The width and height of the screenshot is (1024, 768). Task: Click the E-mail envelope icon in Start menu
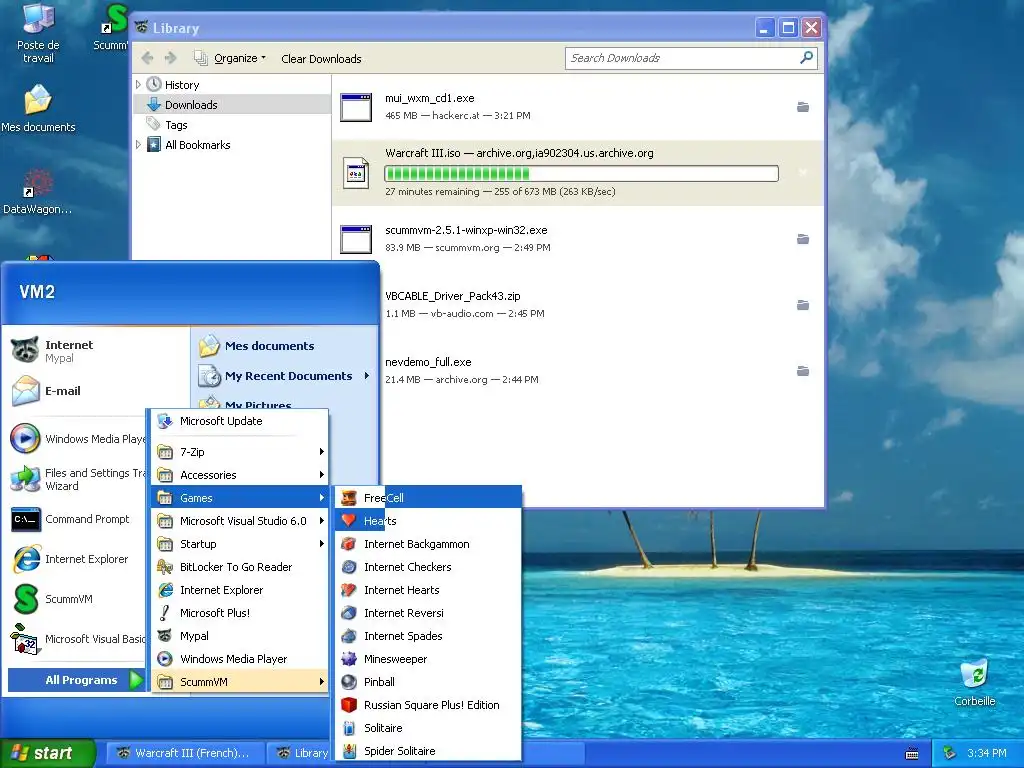25,391
